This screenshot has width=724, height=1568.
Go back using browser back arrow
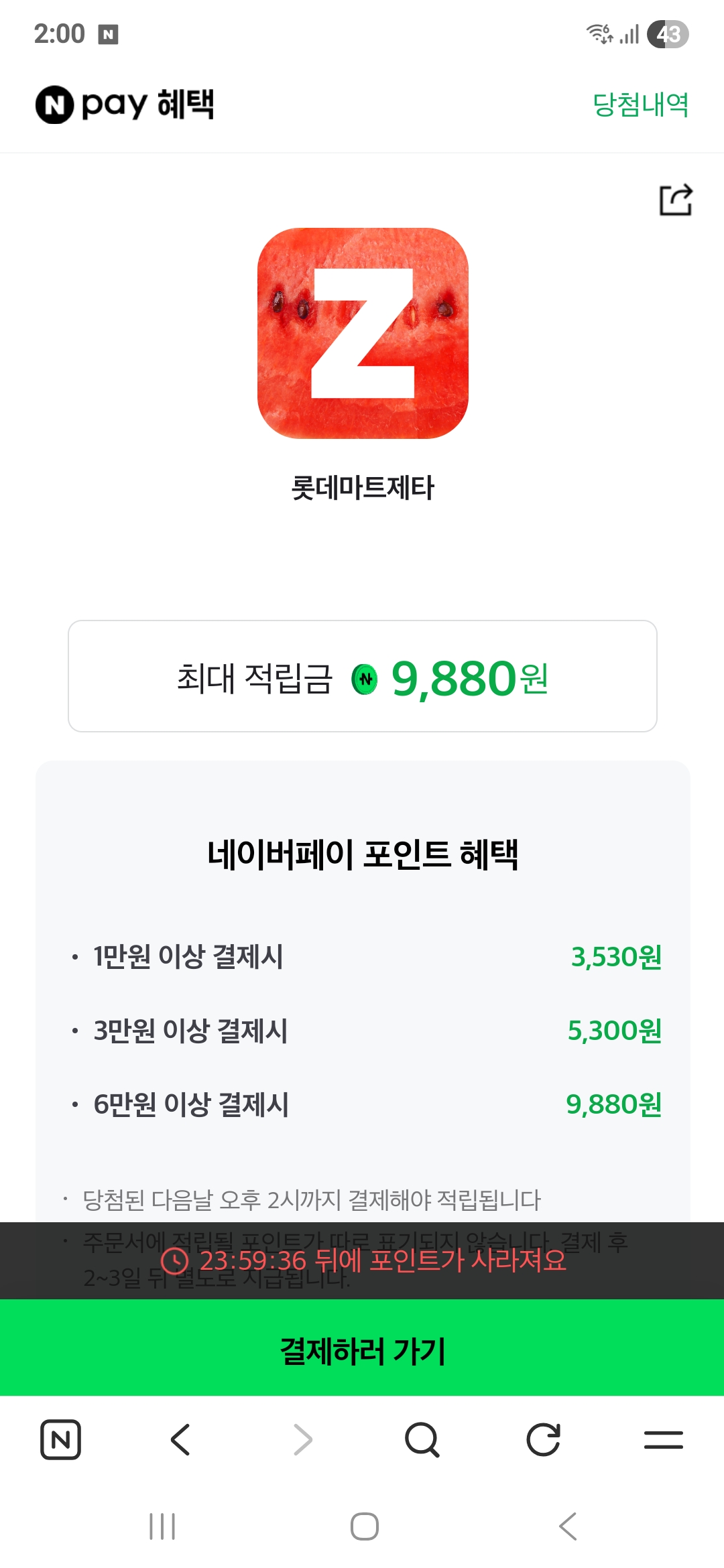click(x=181, y=1439)
